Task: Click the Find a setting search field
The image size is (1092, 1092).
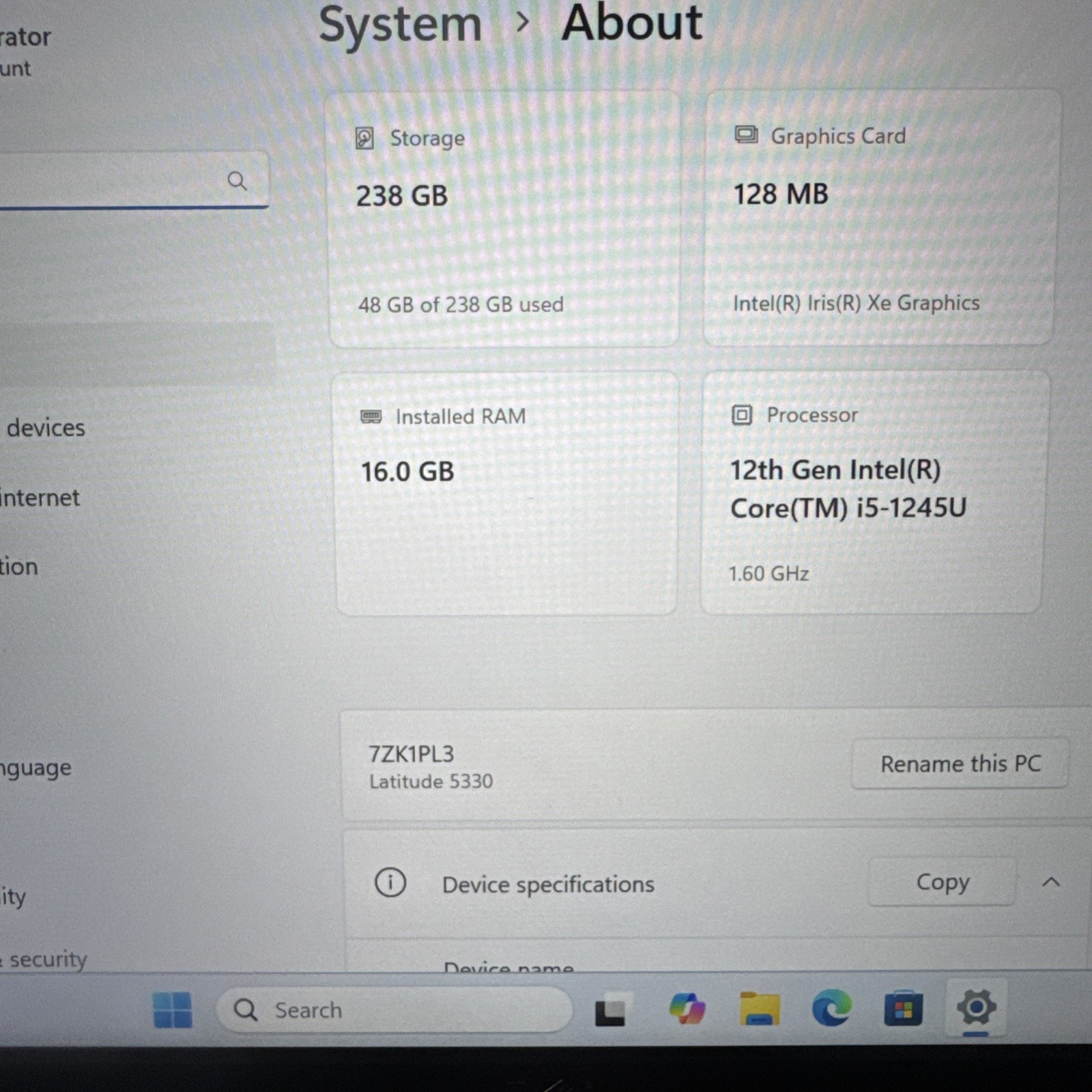Action: 133,181
